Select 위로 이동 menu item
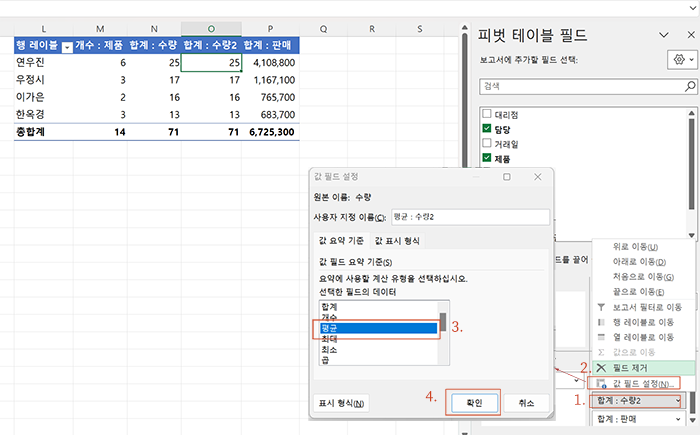This screenshot has width=700, height=435. click(x=643, y=247)
